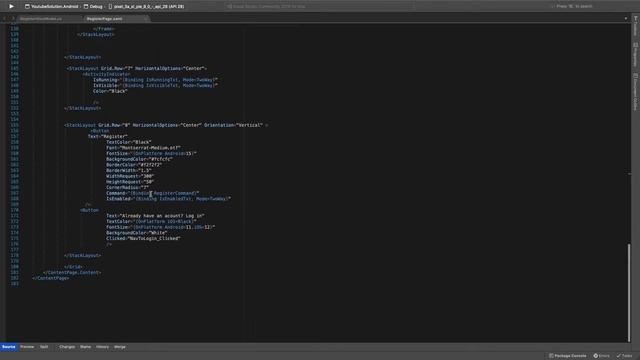Image resolution: width=640 pixels, height=360 pixels.
Task: Close the RegisterPage.xaml tab
Action: [x=146, y=19]
